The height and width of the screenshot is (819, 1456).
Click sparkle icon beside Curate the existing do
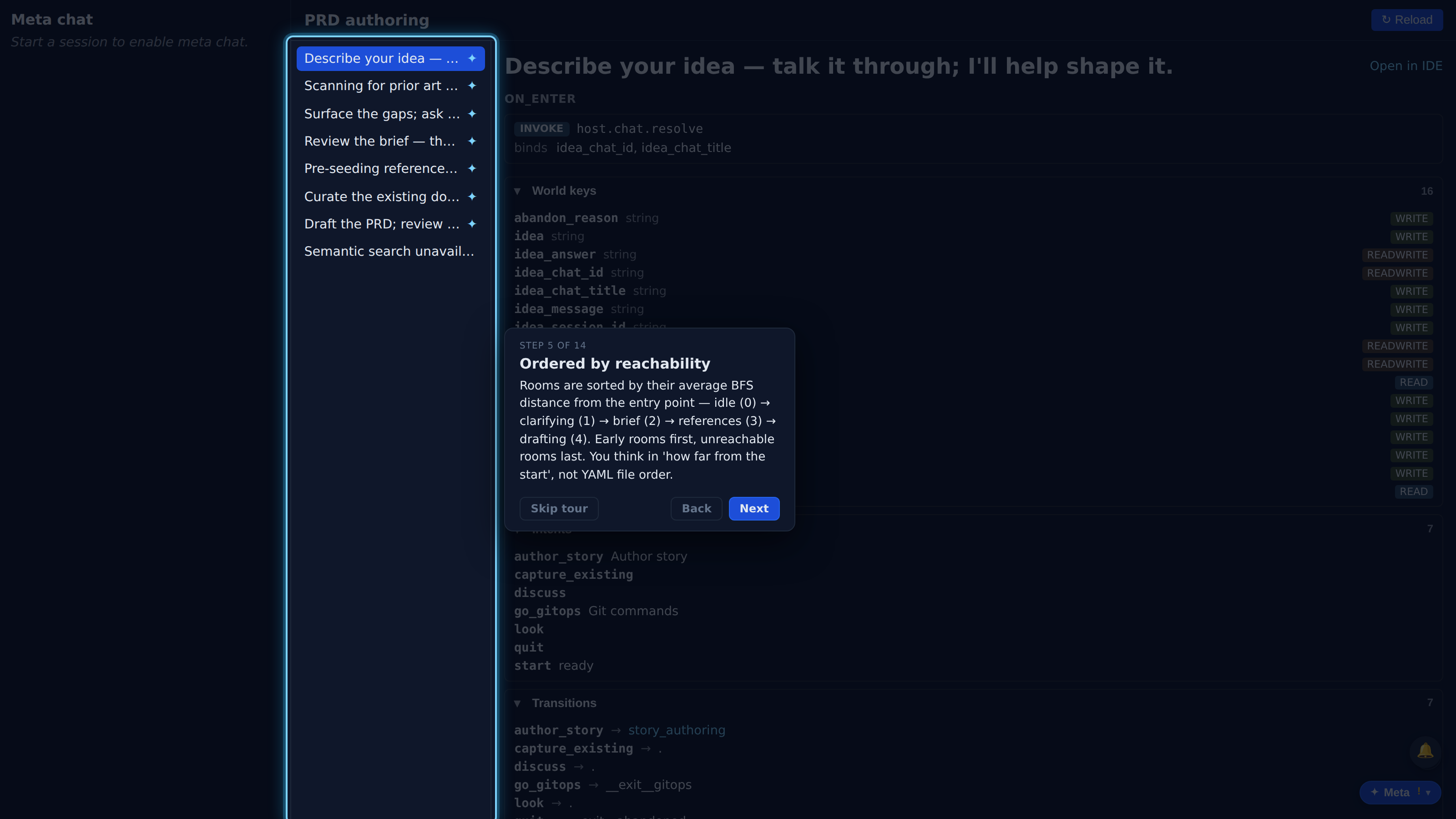coord(472,197)
